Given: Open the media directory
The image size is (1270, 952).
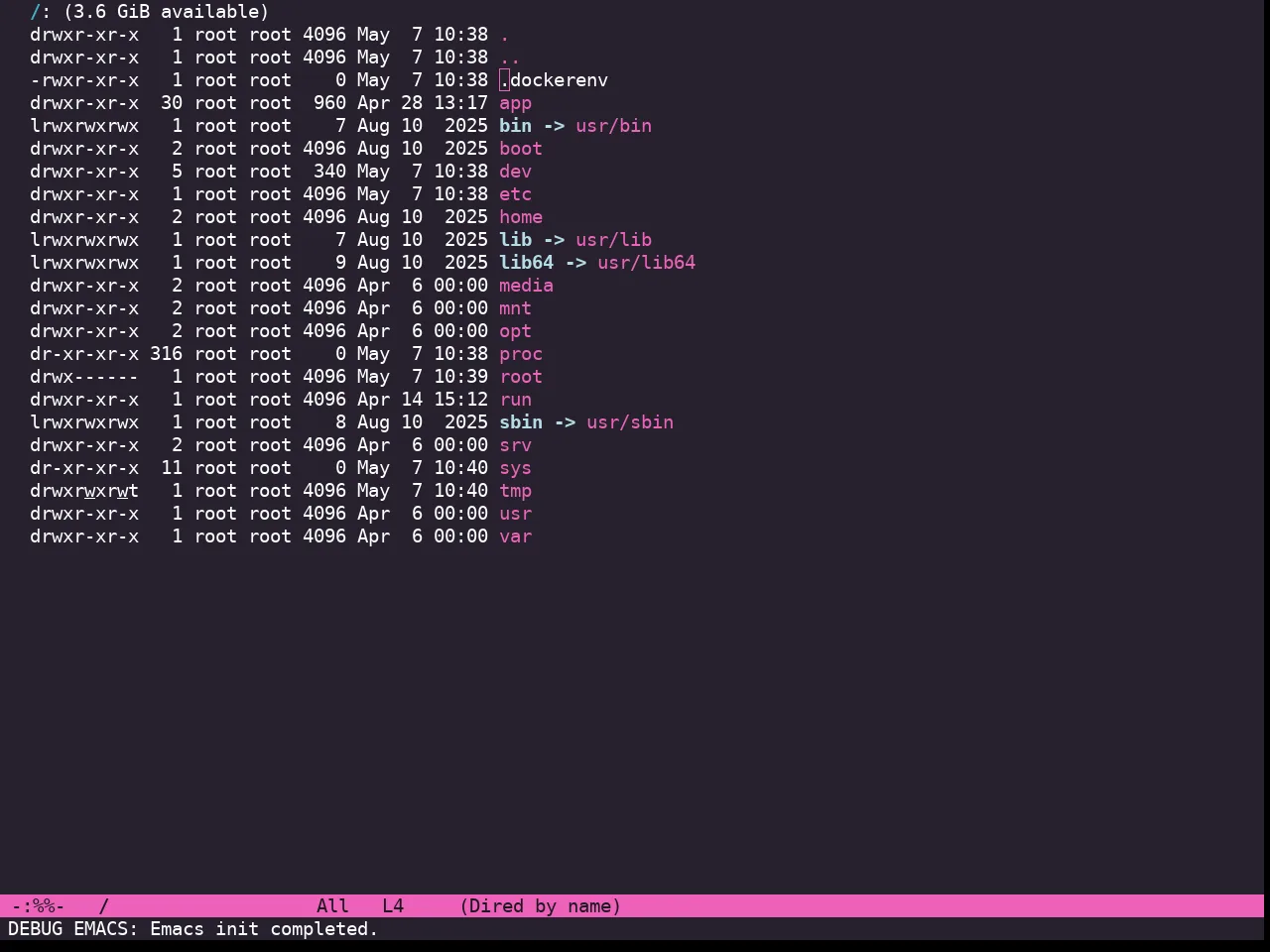Looking at the screenshot, I should (526, 286).
